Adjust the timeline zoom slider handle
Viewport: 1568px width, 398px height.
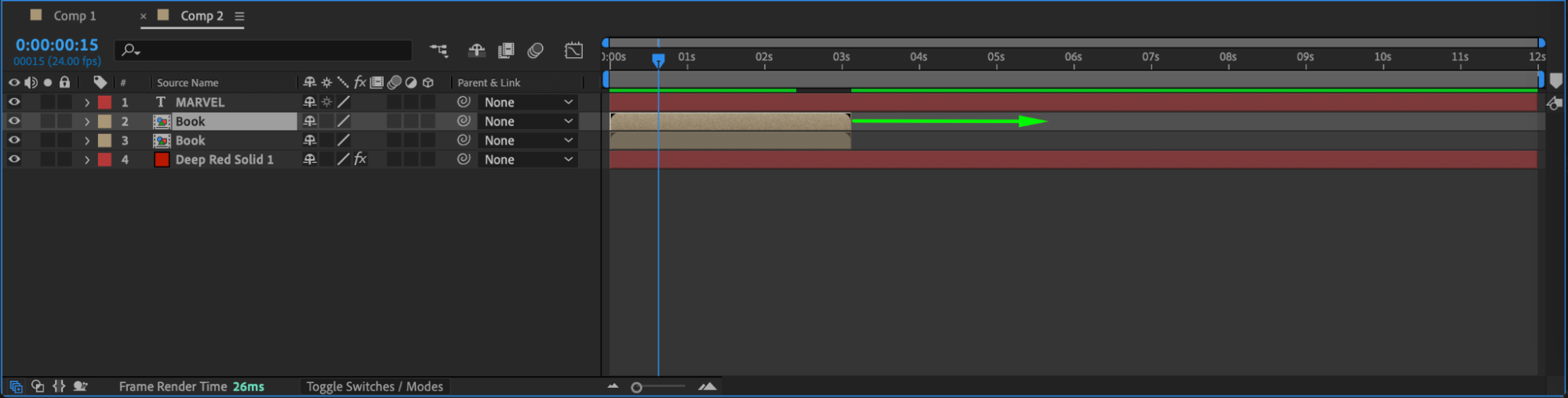(636, 387)
